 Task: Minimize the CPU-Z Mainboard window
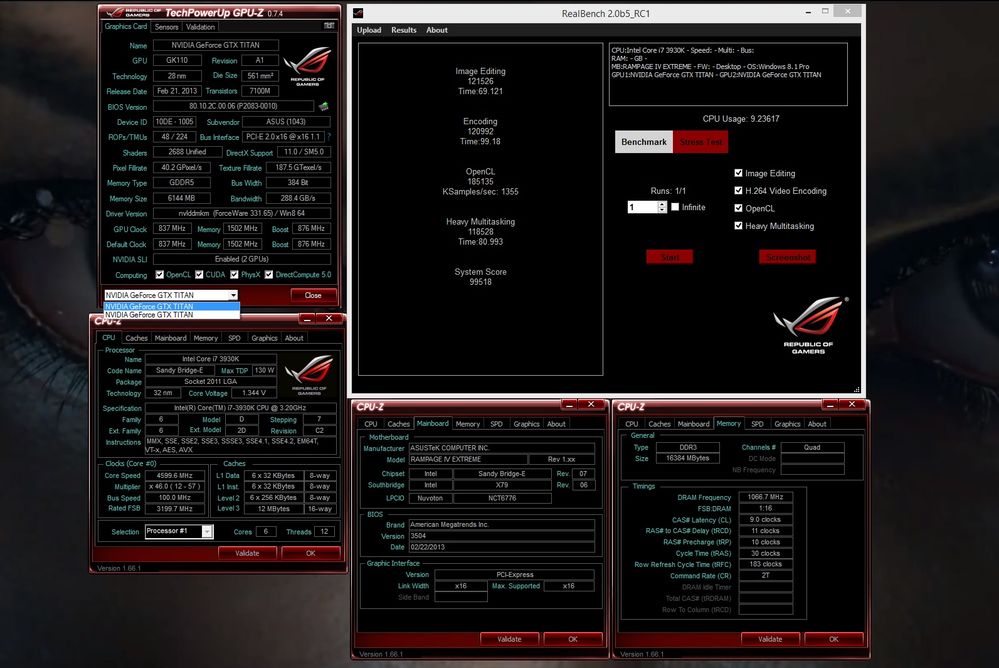(569, 405)
